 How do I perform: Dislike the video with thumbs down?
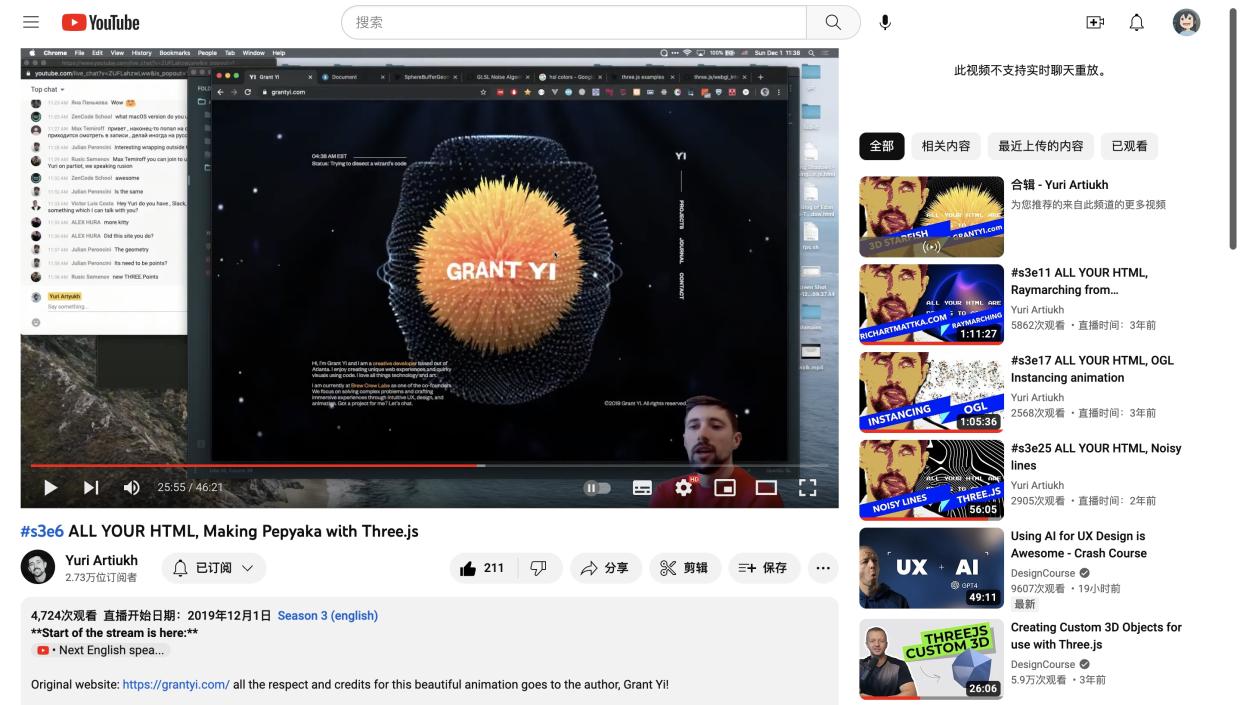click(538, 568)
